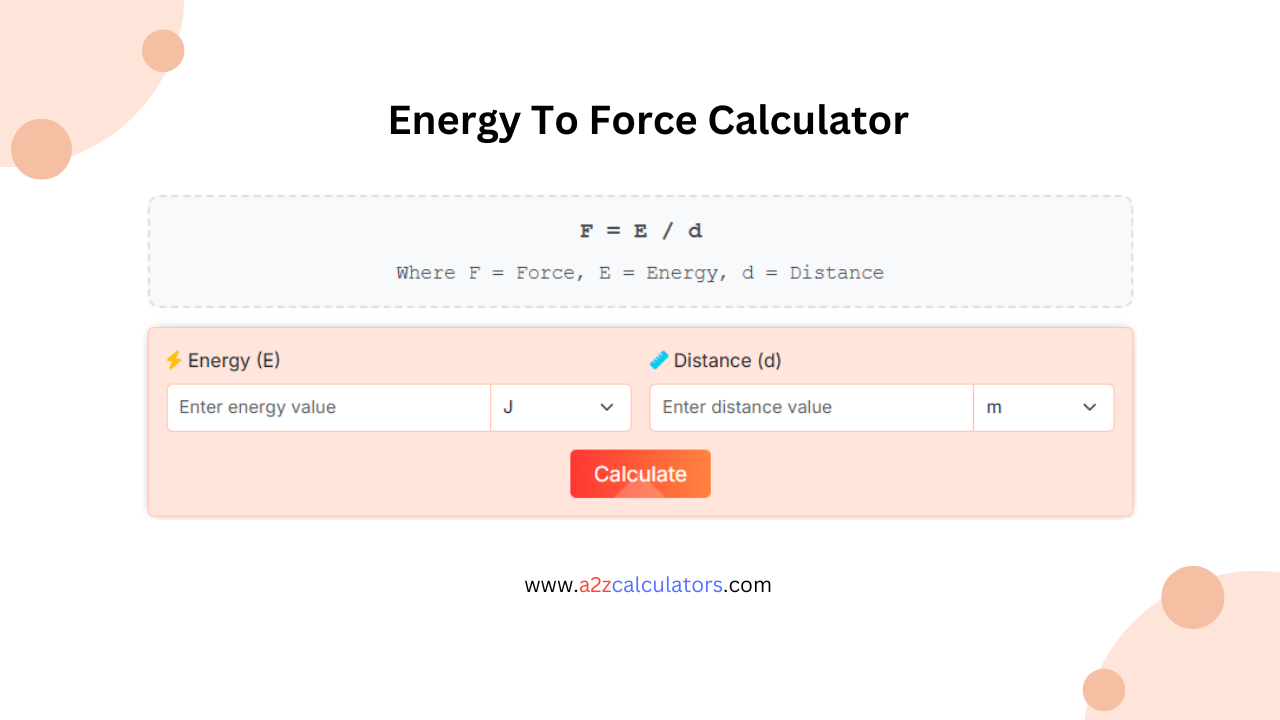Screen dimensions: 1280x720
Task: Click the dashed formula box
Action: pos(640,250)
